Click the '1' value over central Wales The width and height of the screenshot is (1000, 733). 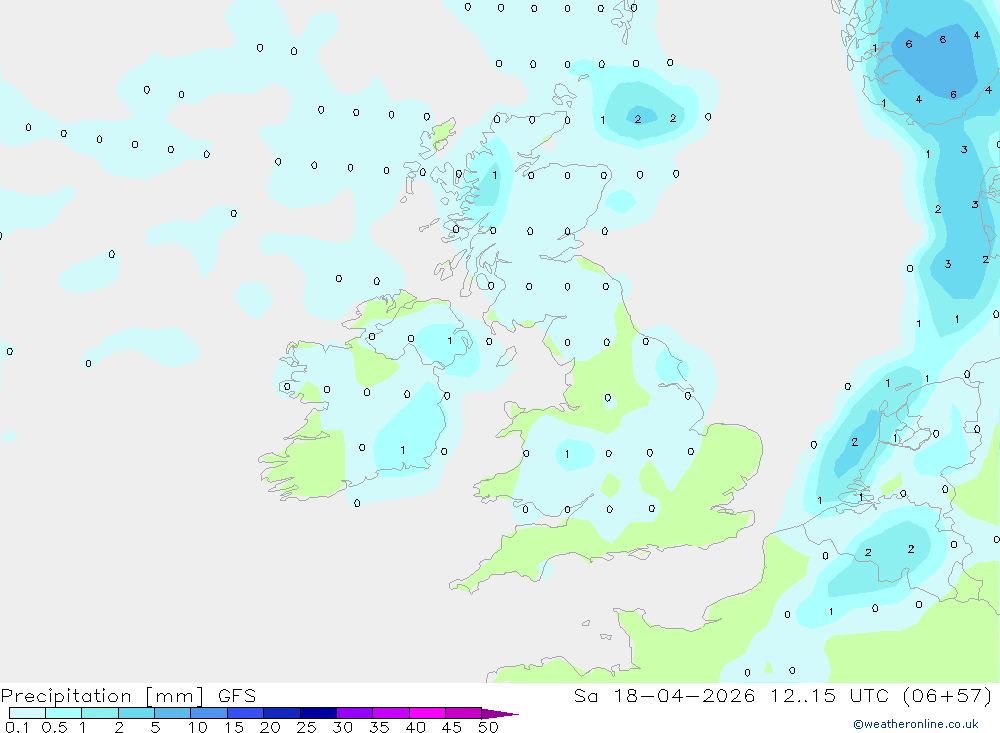(x=567, y=454)
